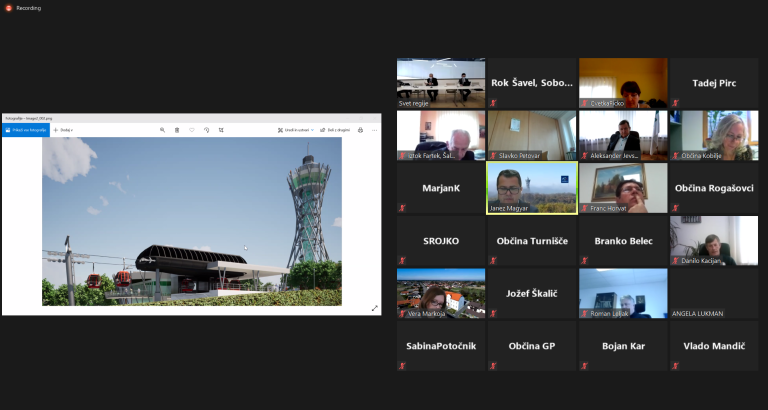This screenshot has height=410, width=768.
Task: Click "Deli z drugimi" share button
Action: [x=335, y=130]
